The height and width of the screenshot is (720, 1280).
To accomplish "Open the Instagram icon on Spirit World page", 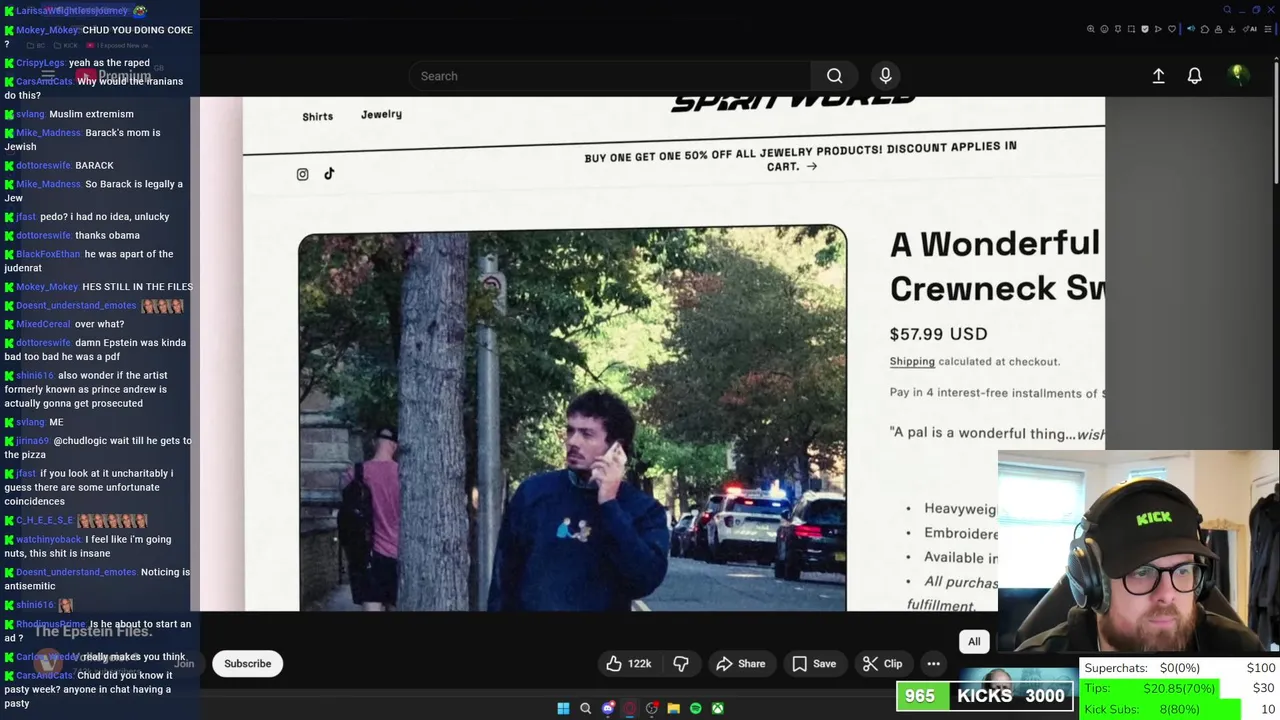I will [302, 174].
